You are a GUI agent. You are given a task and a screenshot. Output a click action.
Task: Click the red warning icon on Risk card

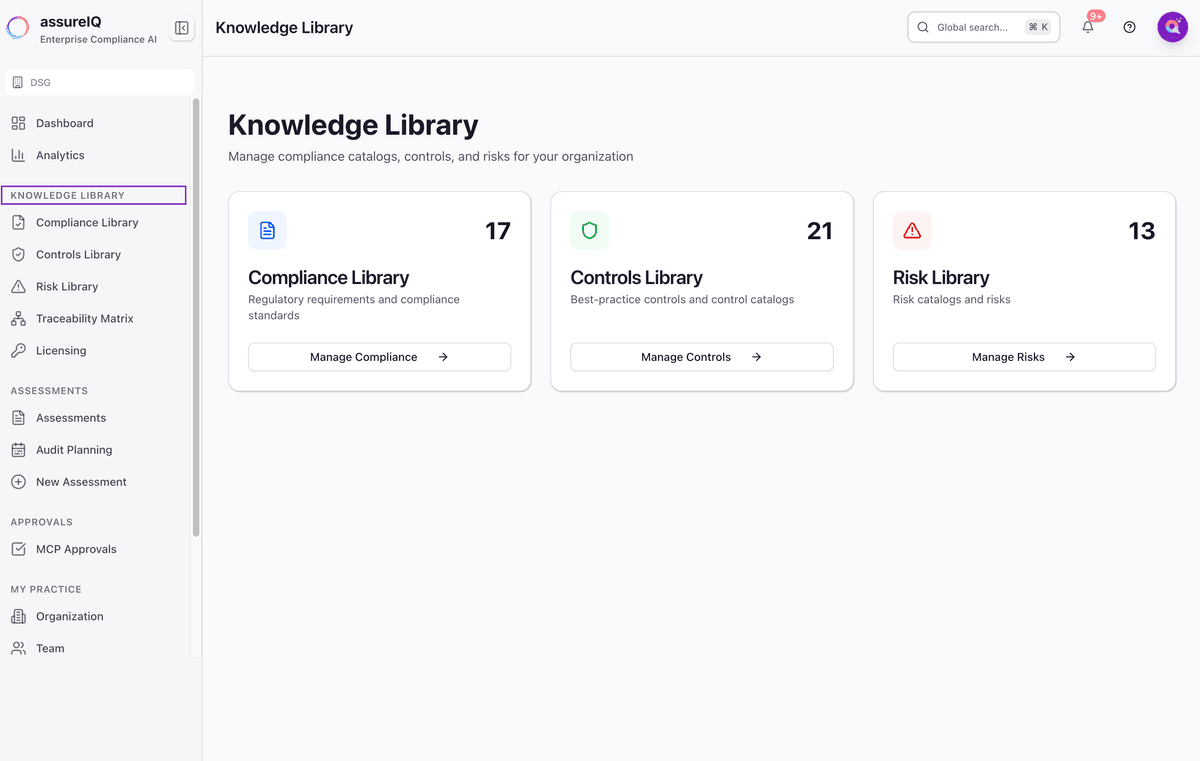912,230
